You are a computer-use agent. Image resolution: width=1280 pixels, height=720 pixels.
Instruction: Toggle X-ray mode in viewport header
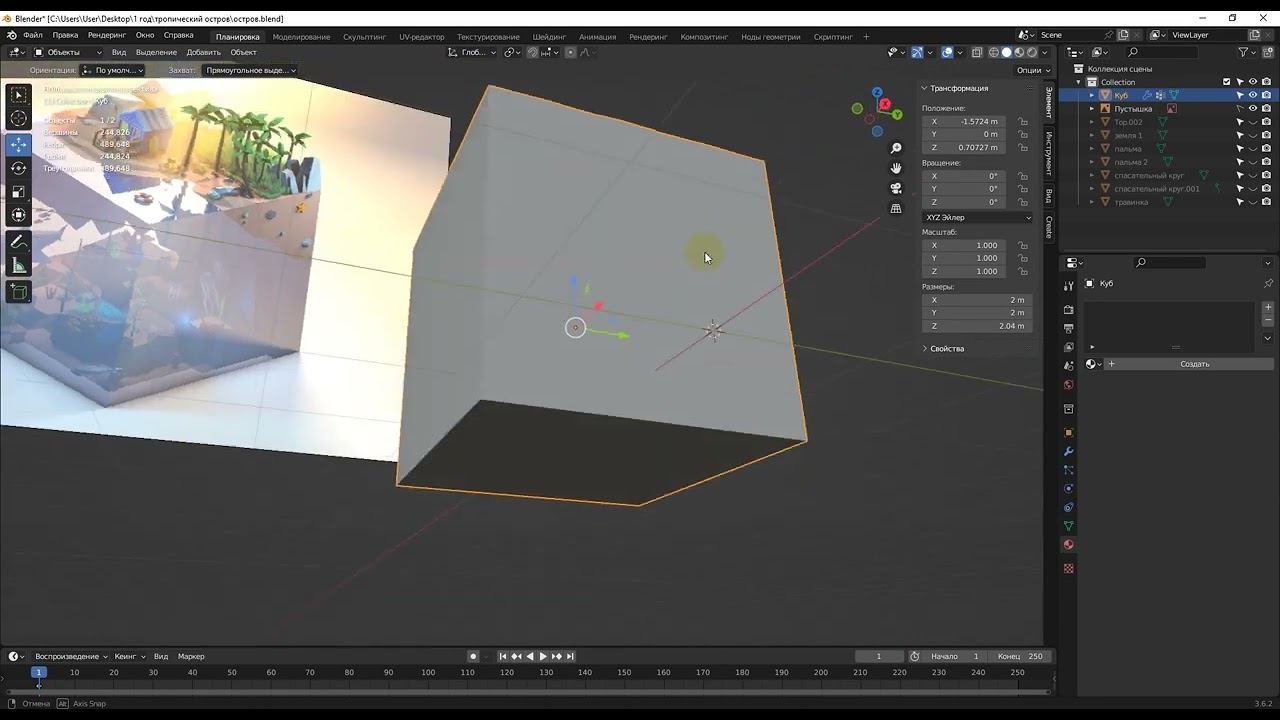tap(978, 52)
